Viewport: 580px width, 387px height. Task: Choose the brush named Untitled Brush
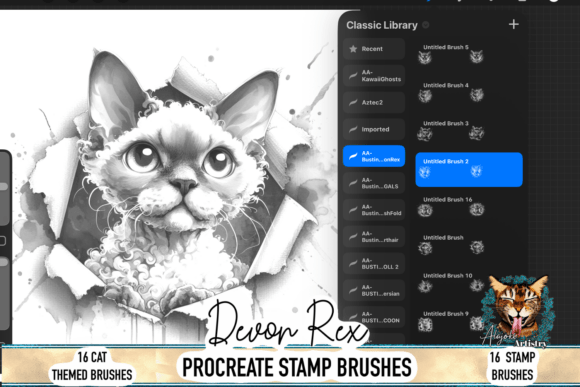[469, 245]
